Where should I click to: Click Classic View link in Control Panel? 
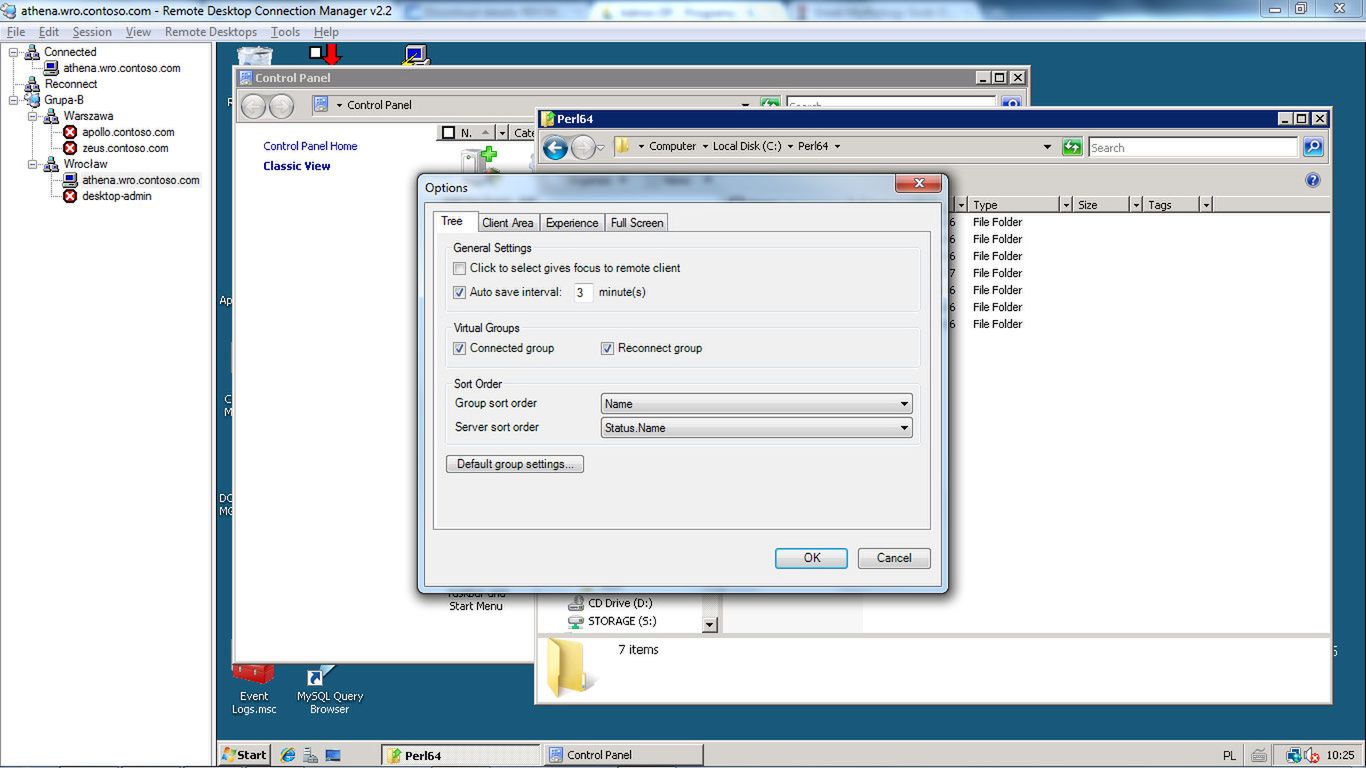(x=297, y=166)
